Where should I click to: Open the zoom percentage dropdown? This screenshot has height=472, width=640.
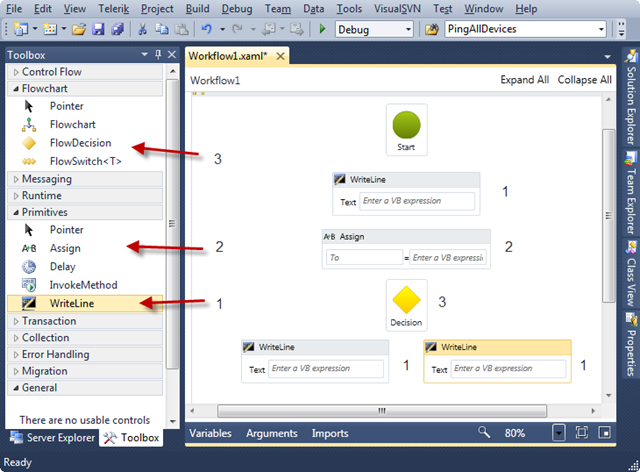click(558, 432)
